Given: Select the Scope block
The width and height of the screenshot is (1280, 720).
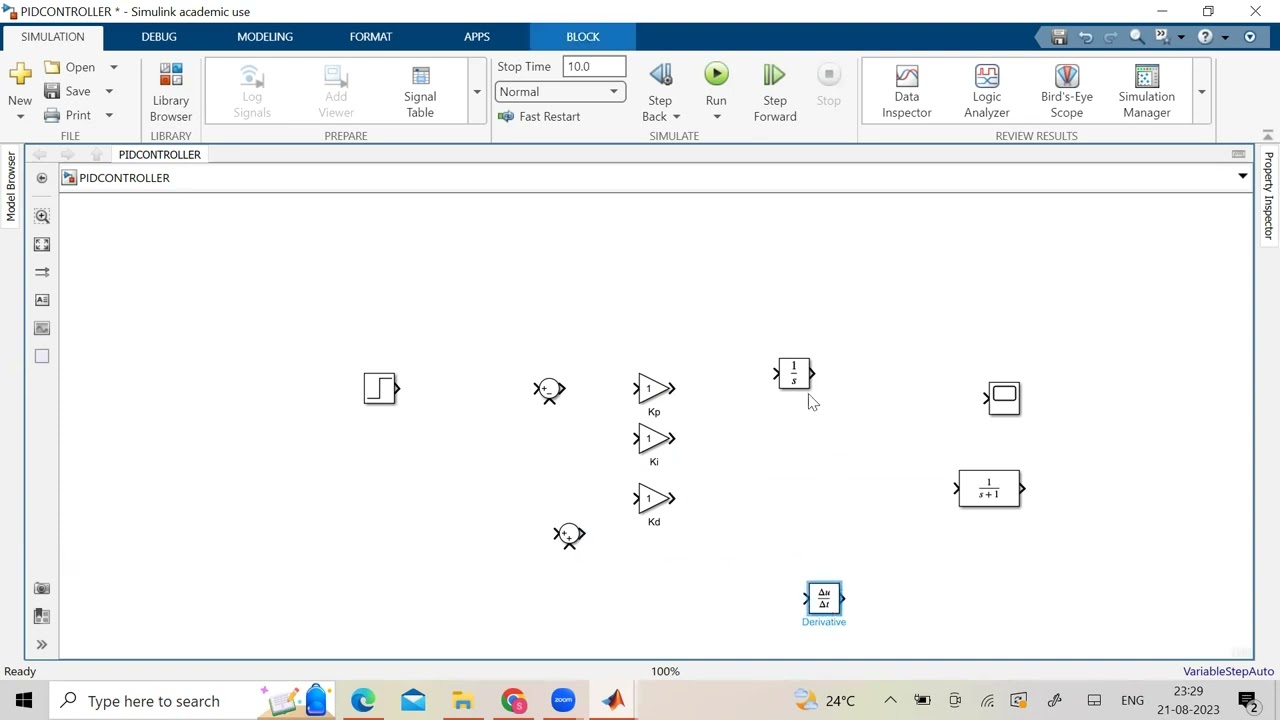Looking at the screenshot, I should coord(1004,398).
